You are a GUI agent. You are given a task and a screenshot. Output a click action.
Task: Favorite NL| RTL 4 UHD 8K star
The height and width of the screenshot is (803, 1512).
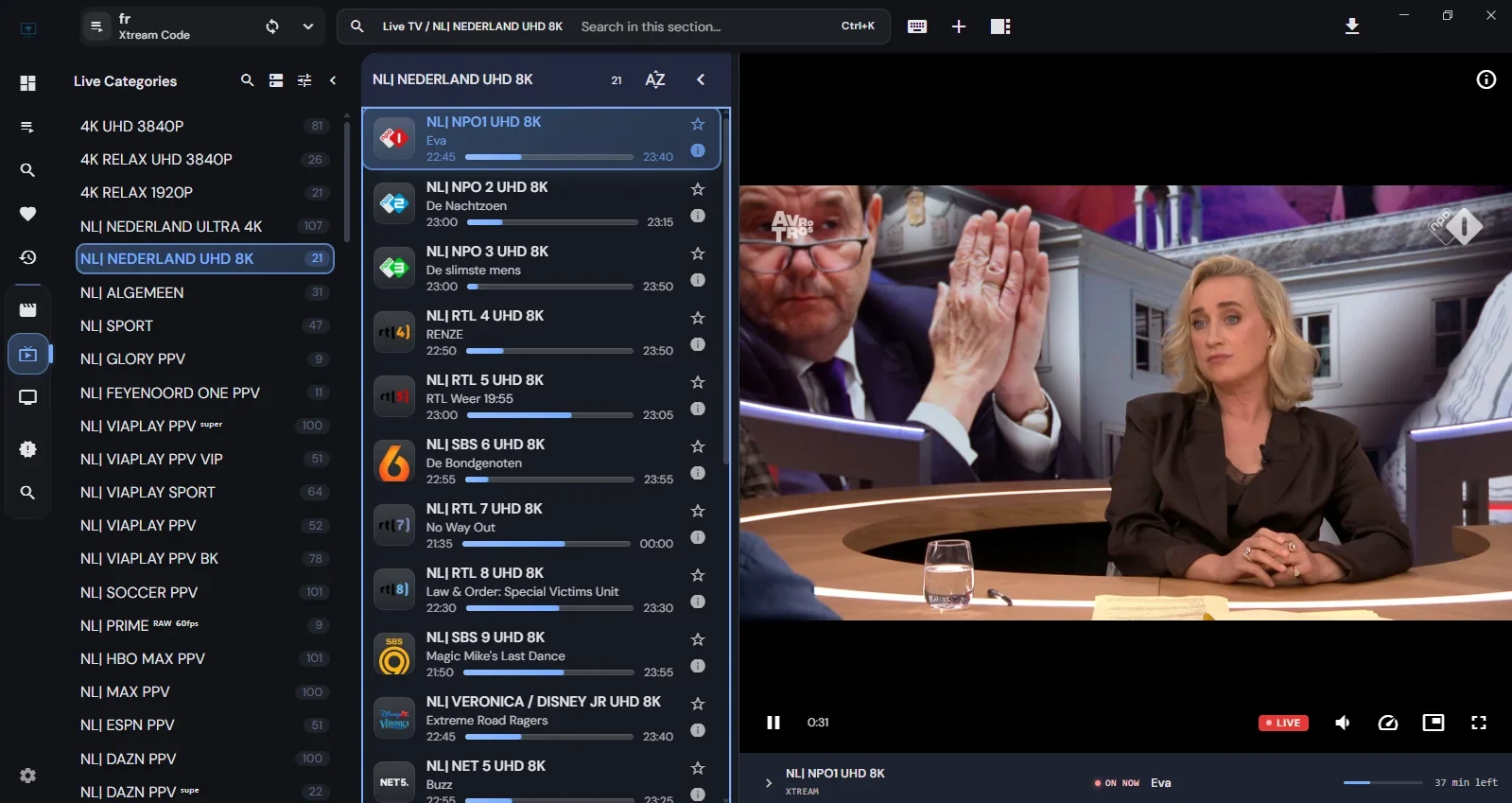(698, 318)
